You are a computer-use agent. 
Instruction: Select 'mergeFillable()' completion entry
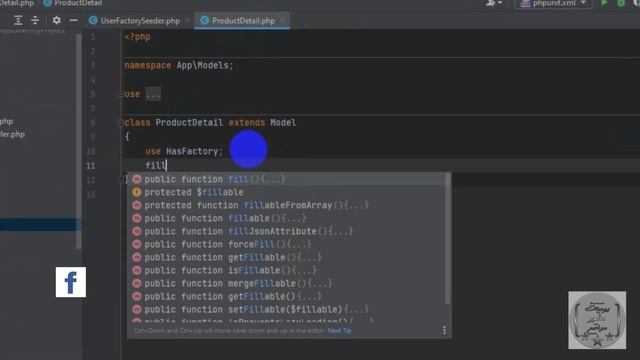(x=287, y=284)
